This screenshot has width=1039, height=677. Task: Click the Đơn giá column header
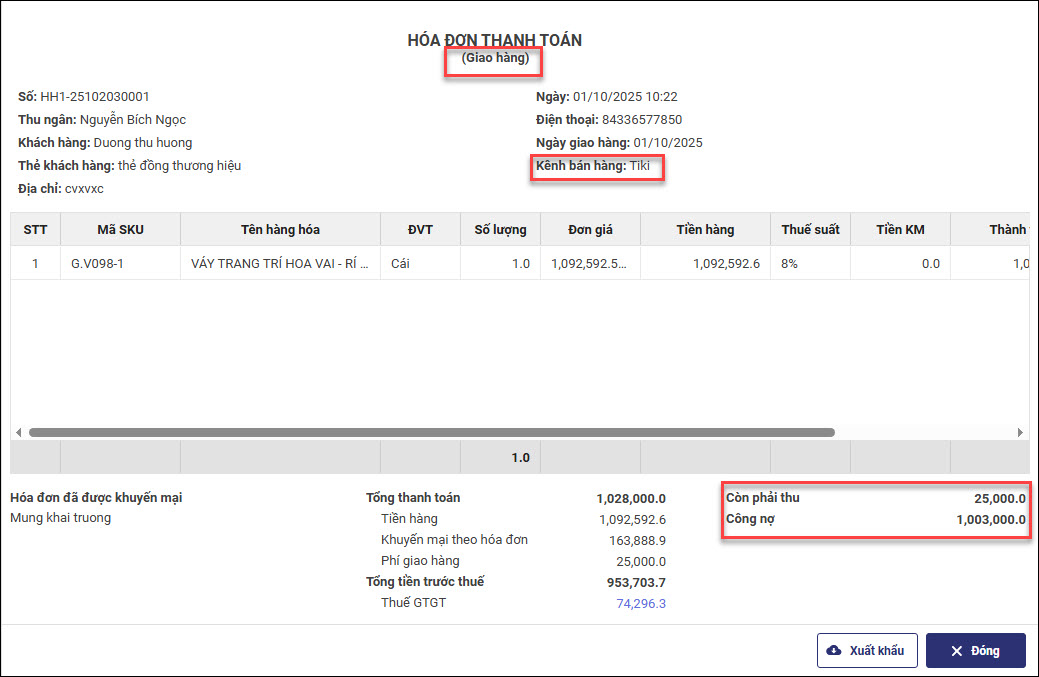tap(590, 229)
